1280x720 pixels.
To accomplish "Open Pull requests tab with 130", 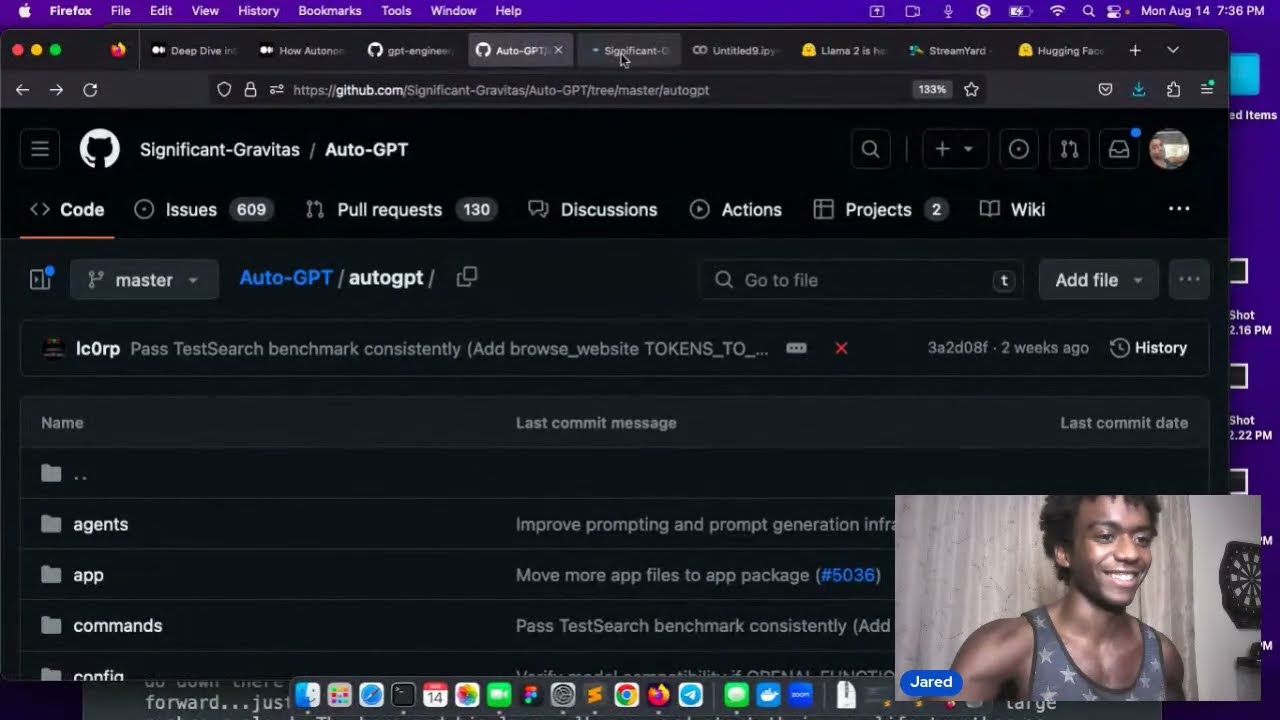I will (401, 209).
